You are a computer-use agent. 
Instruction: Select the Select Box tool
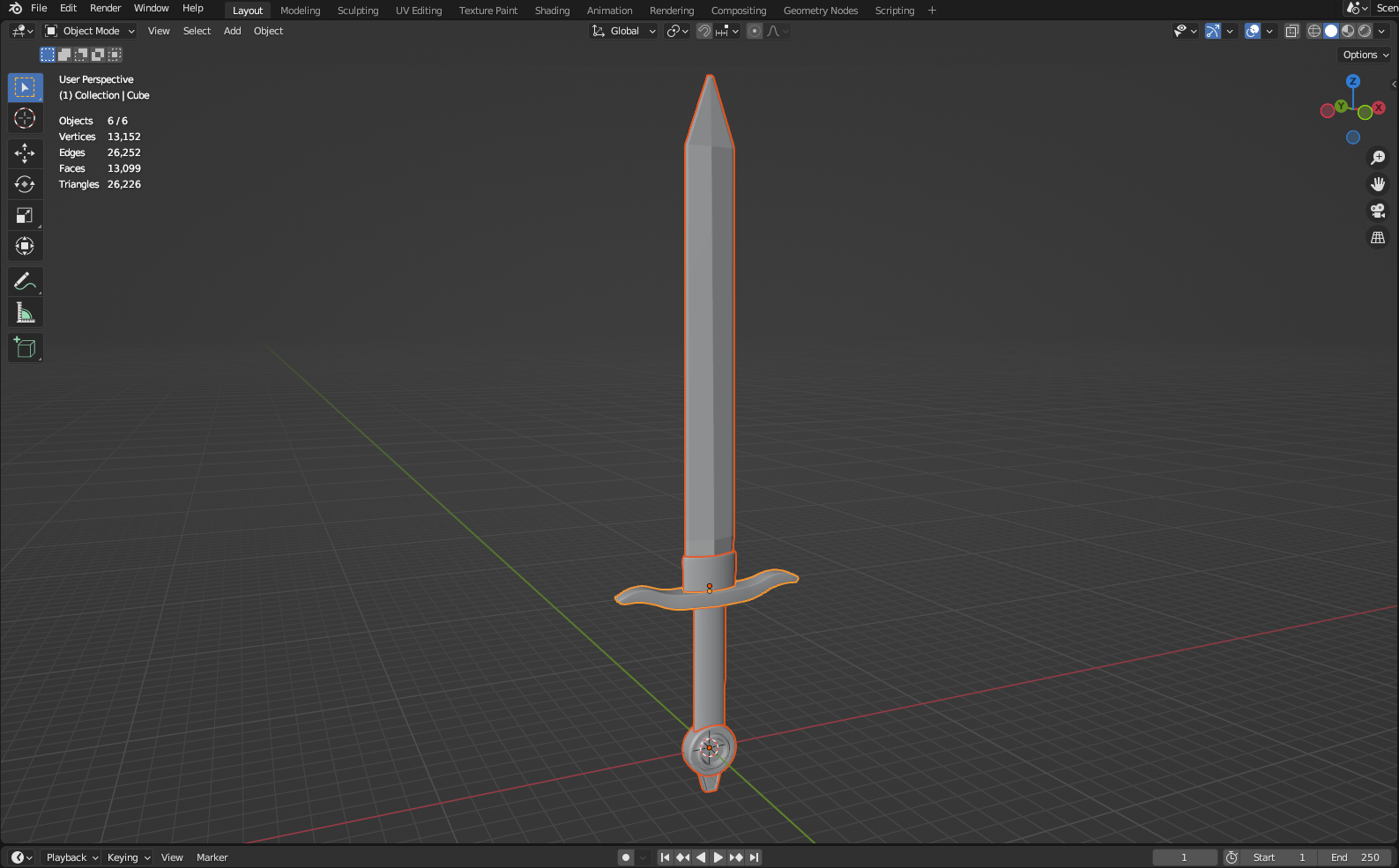pyautogui.click(x=25, y=88)
